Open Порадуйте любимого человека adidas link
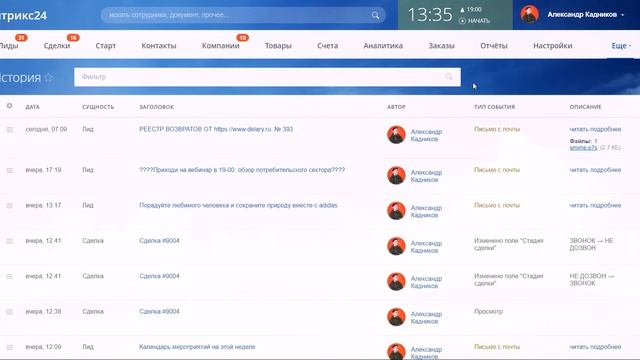The image size is (640, 360). (x=238, y=205)
